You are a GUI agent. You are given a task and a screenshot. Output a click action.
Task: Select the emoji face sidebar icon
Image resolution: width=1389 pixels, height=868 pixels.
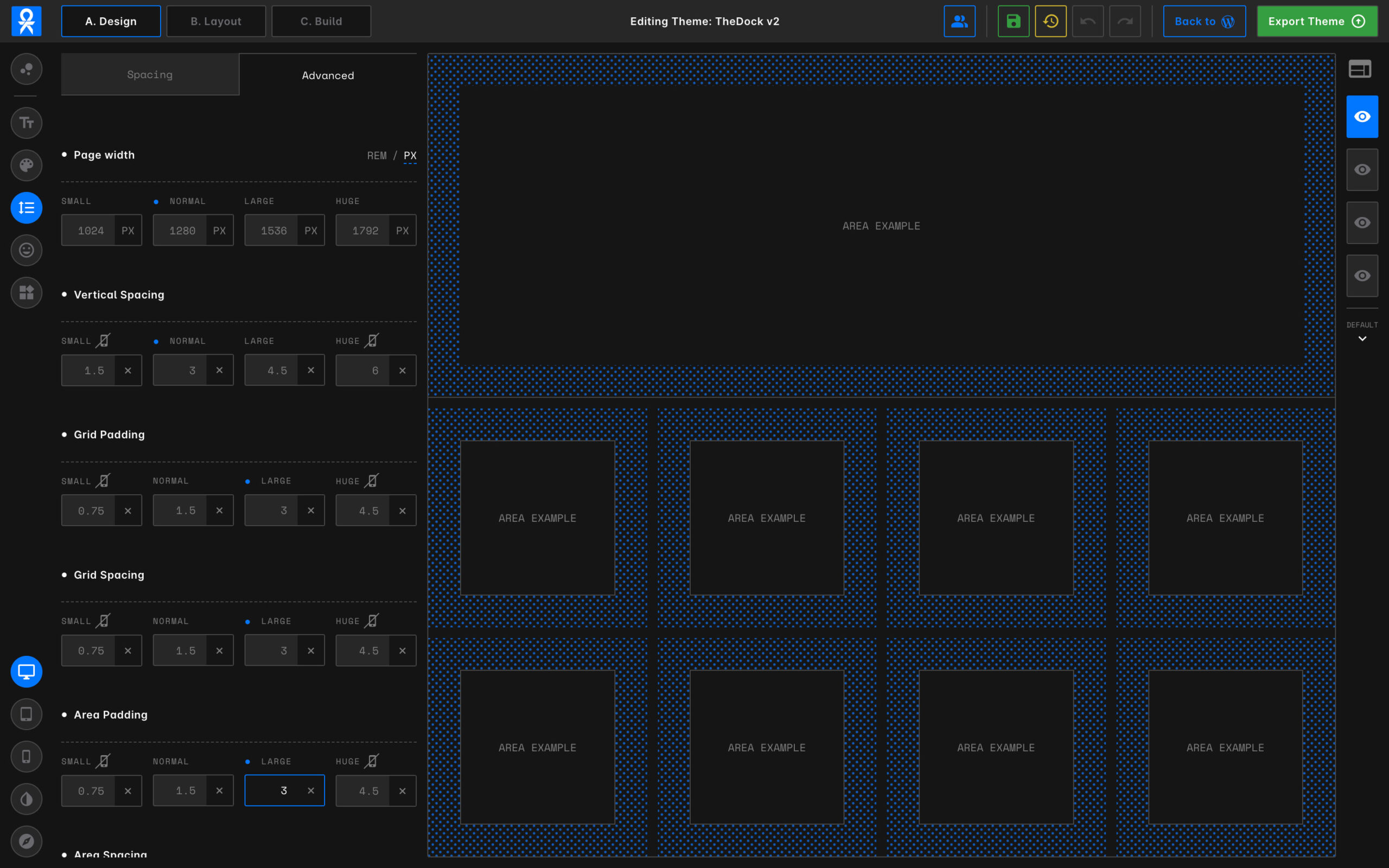tap(27, 250)
